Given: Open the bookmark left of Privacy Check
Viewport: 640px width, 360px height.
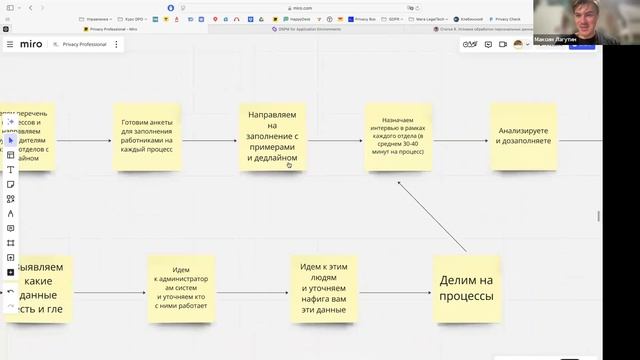Looking at the screenshot, I should click(x=468, y=19).
